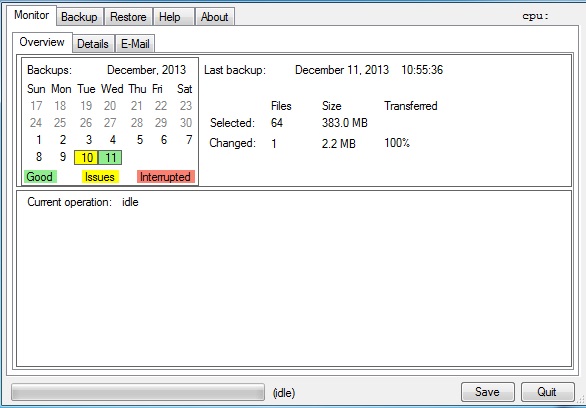Viewport: 586px width, 408px height.
Task: Select green calendar day 11
Action: tap(110, 158)
